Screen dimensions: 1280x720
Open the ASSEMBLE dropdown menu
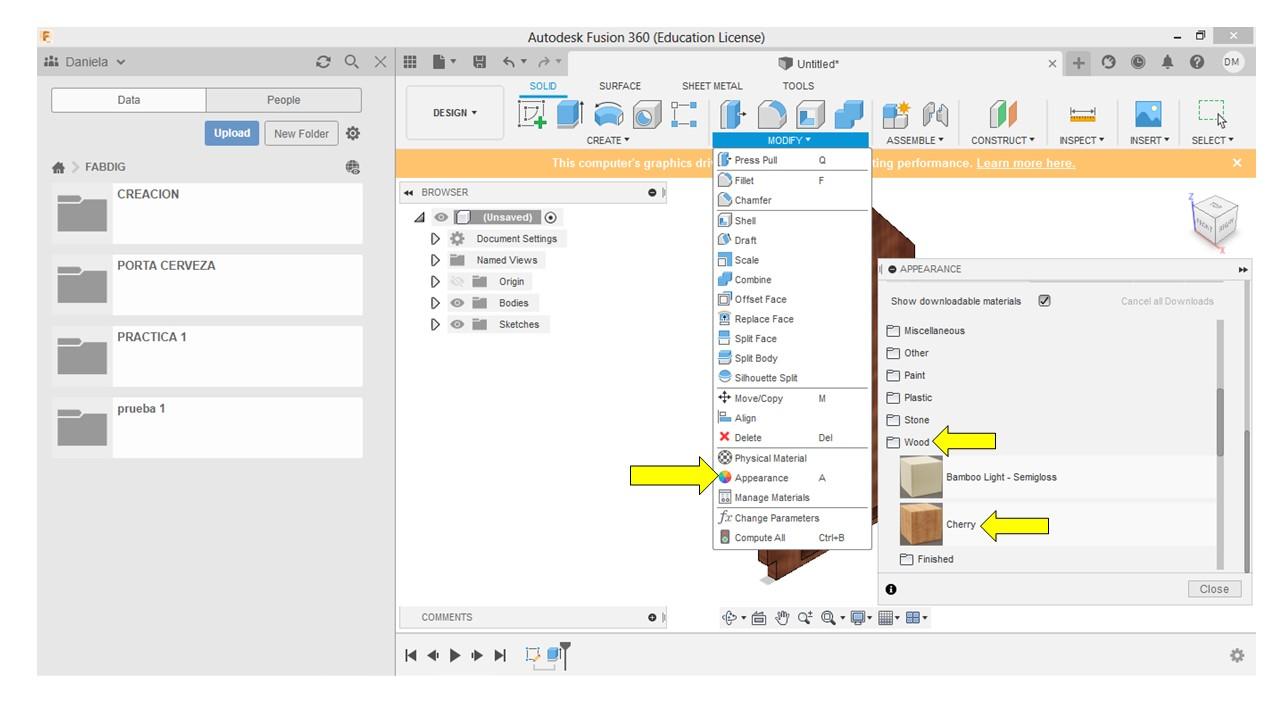[915, 141]
